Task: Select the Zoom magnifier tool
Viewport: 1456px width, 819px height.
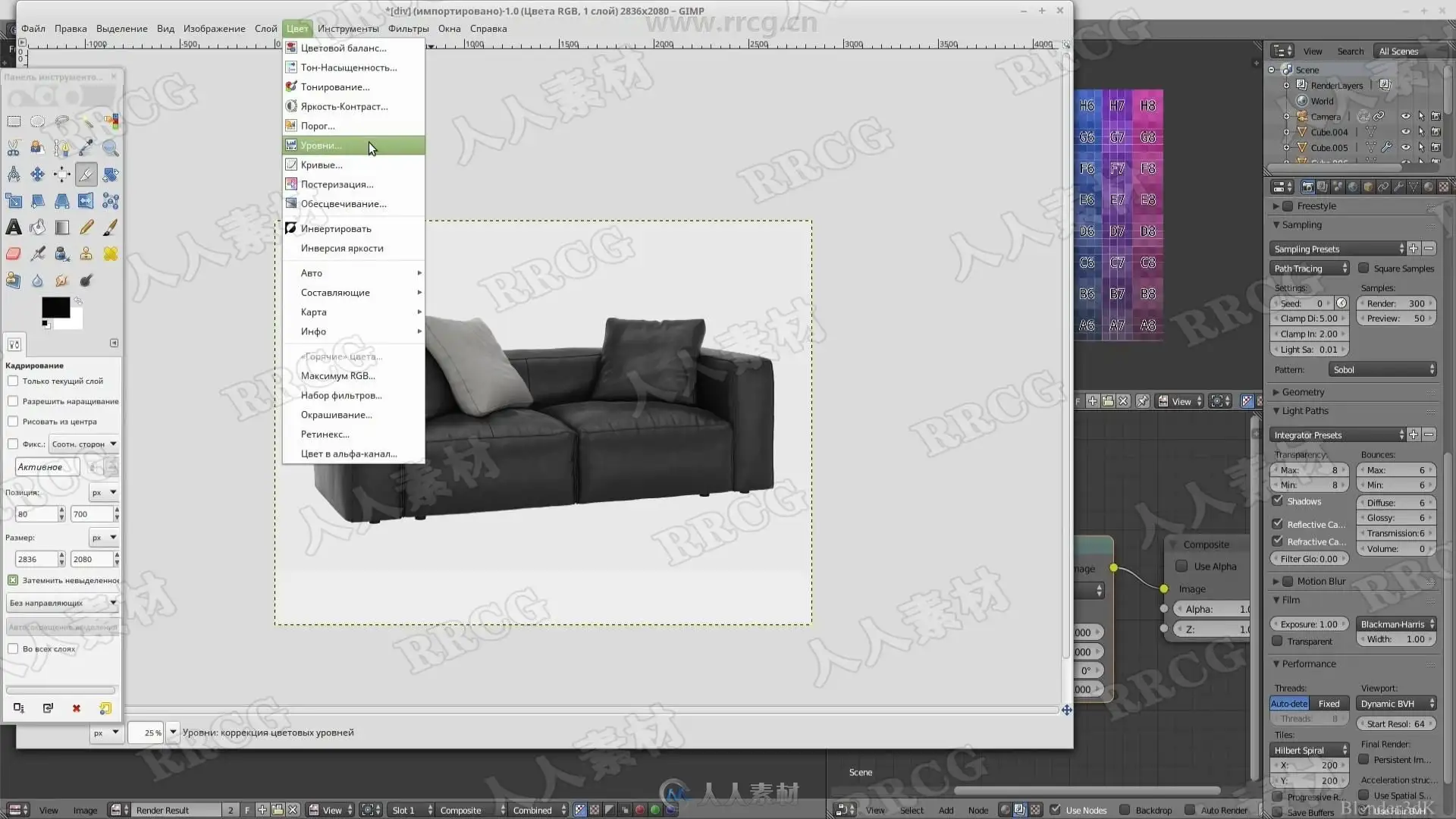Action: click(111, 148)
